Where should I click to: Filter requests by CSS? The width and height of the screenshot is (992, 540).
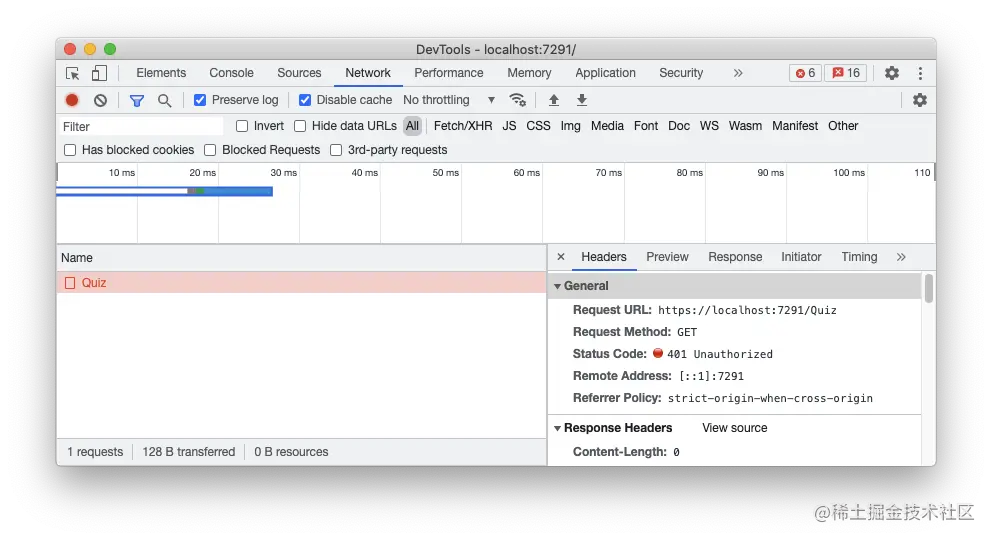click(x=538, y=126)
